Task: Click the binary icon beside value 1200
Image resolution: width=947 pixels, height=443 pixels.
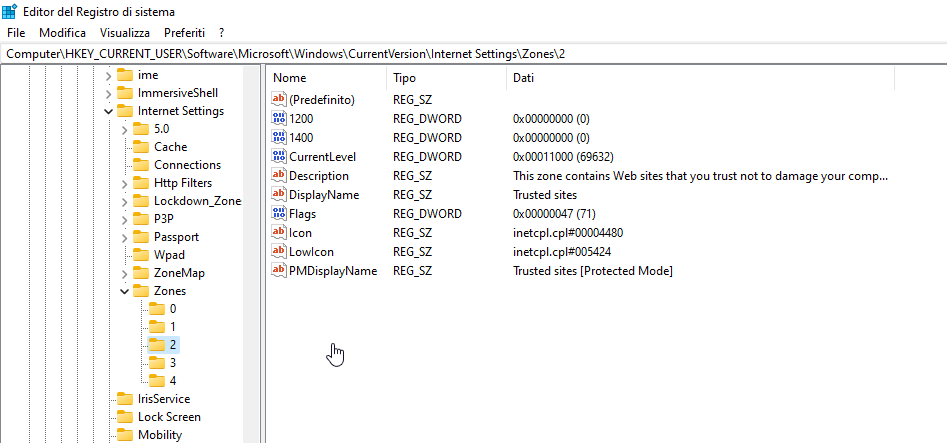Action: [x=279, y=118]
